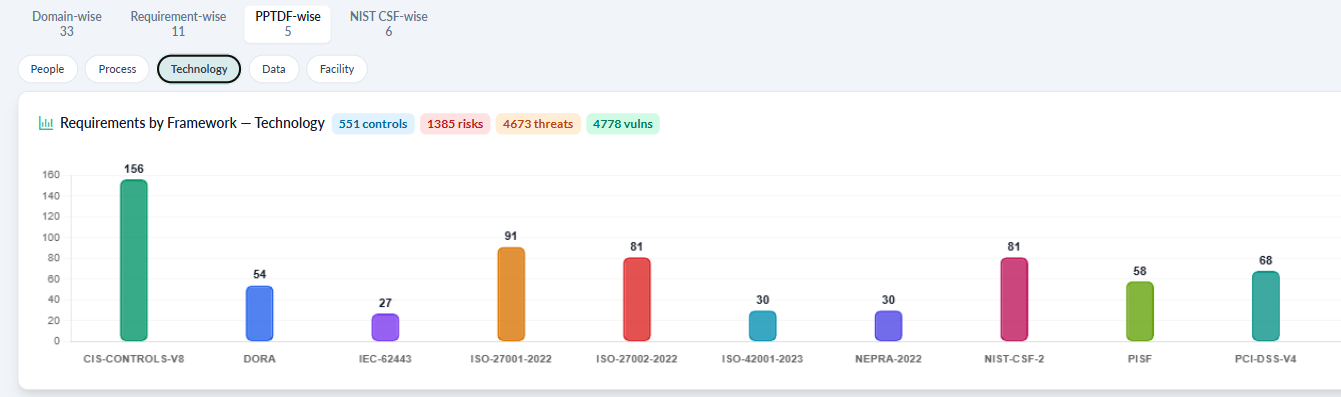The width and height of the screenshot is (1341, 397).
Task: Switch to the NIST CSF-wise tab
Action: (389, 23)
